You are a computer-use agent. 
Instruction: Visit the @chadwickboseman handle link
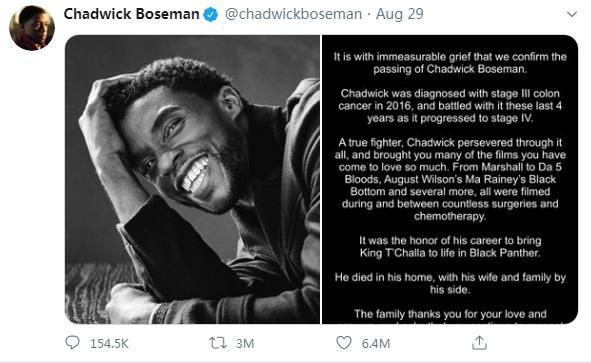click(293, 14)
